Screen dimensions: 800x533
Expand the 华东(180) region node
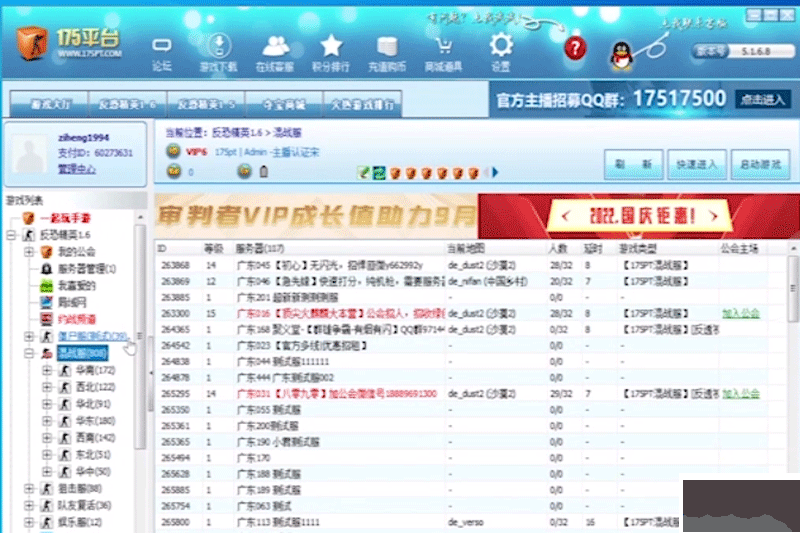tap(47, 421)
